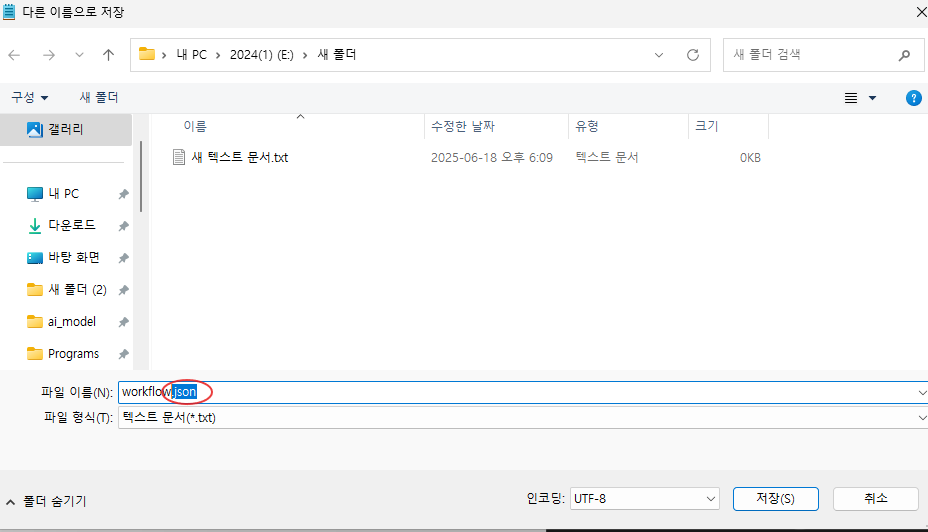Open the view options dropdown arrow

click(x=872, y=98)
